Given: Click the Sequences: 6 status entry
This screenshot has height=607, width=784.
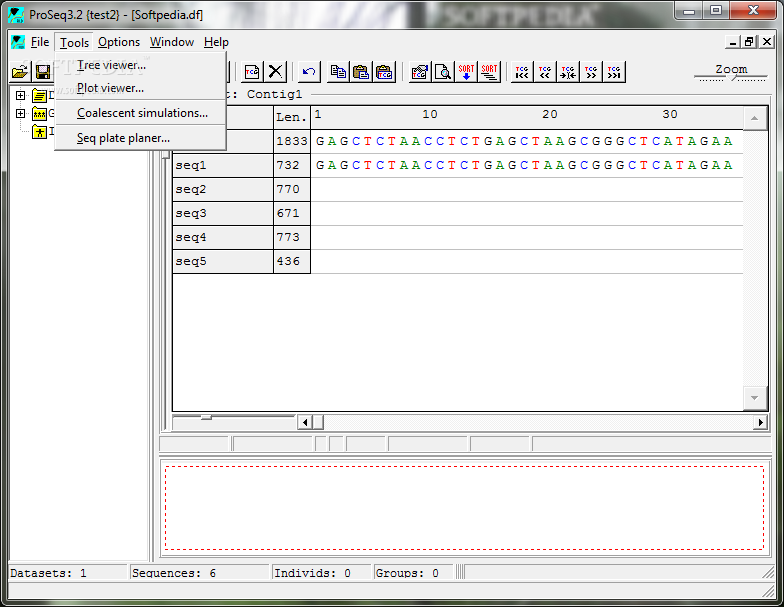Looking at the screenshot, I should click(x=198, y=573).
